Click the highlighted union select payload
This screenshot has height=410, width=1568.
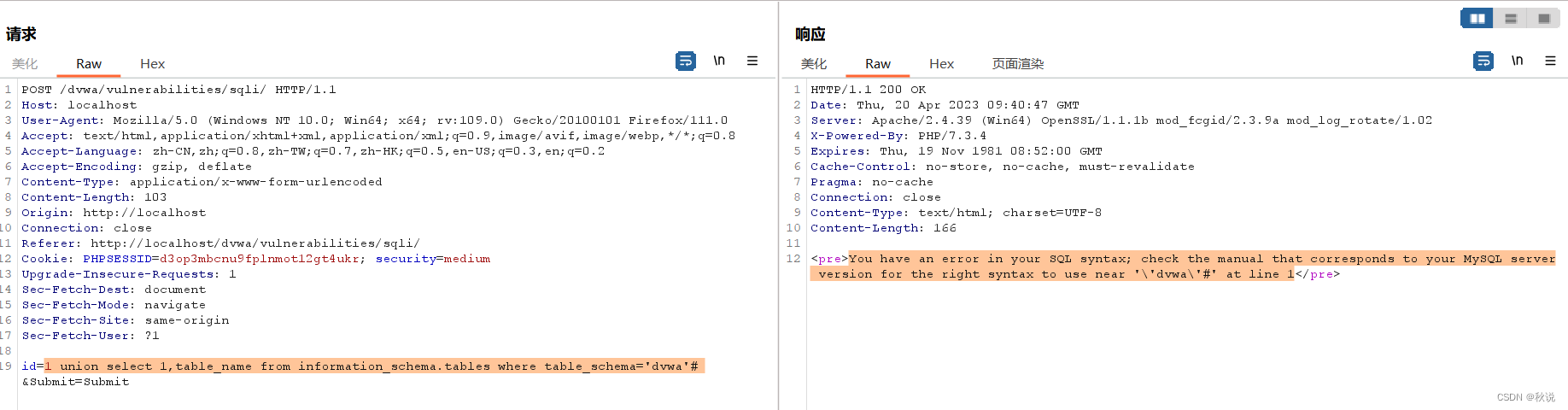(x=374, y=366)
